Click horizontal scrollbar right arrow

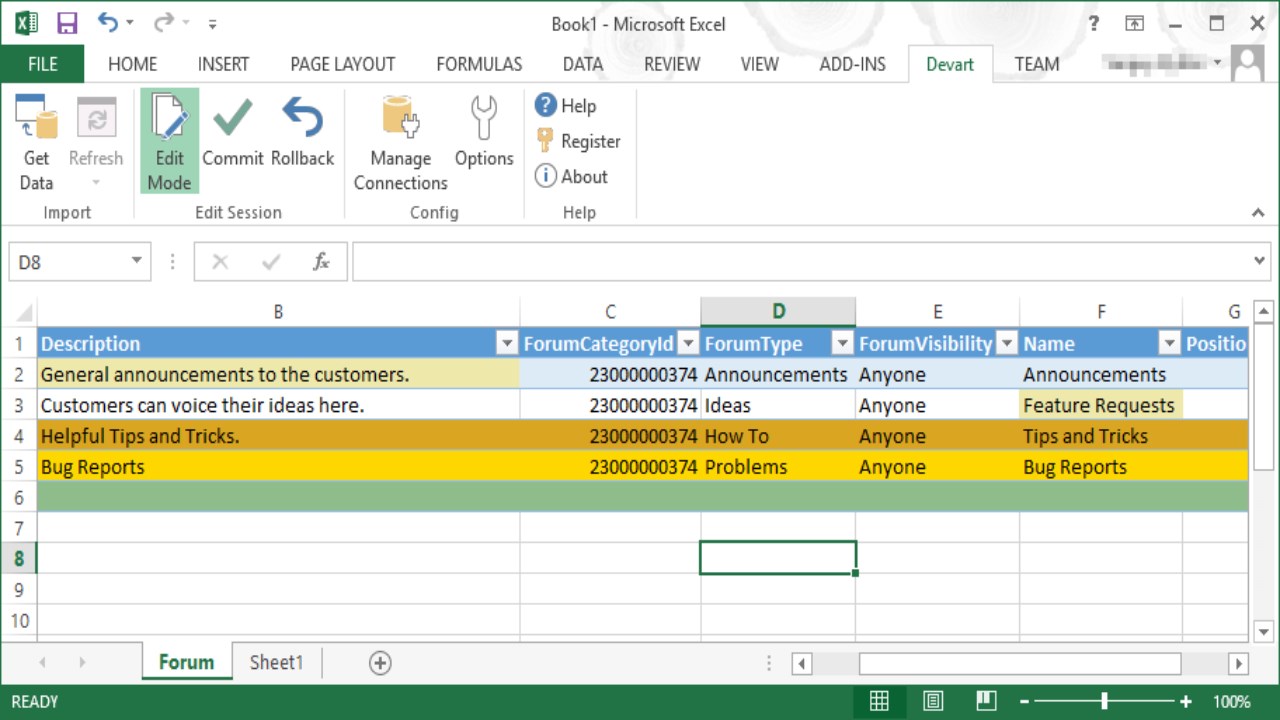[x=1238, y=663]
